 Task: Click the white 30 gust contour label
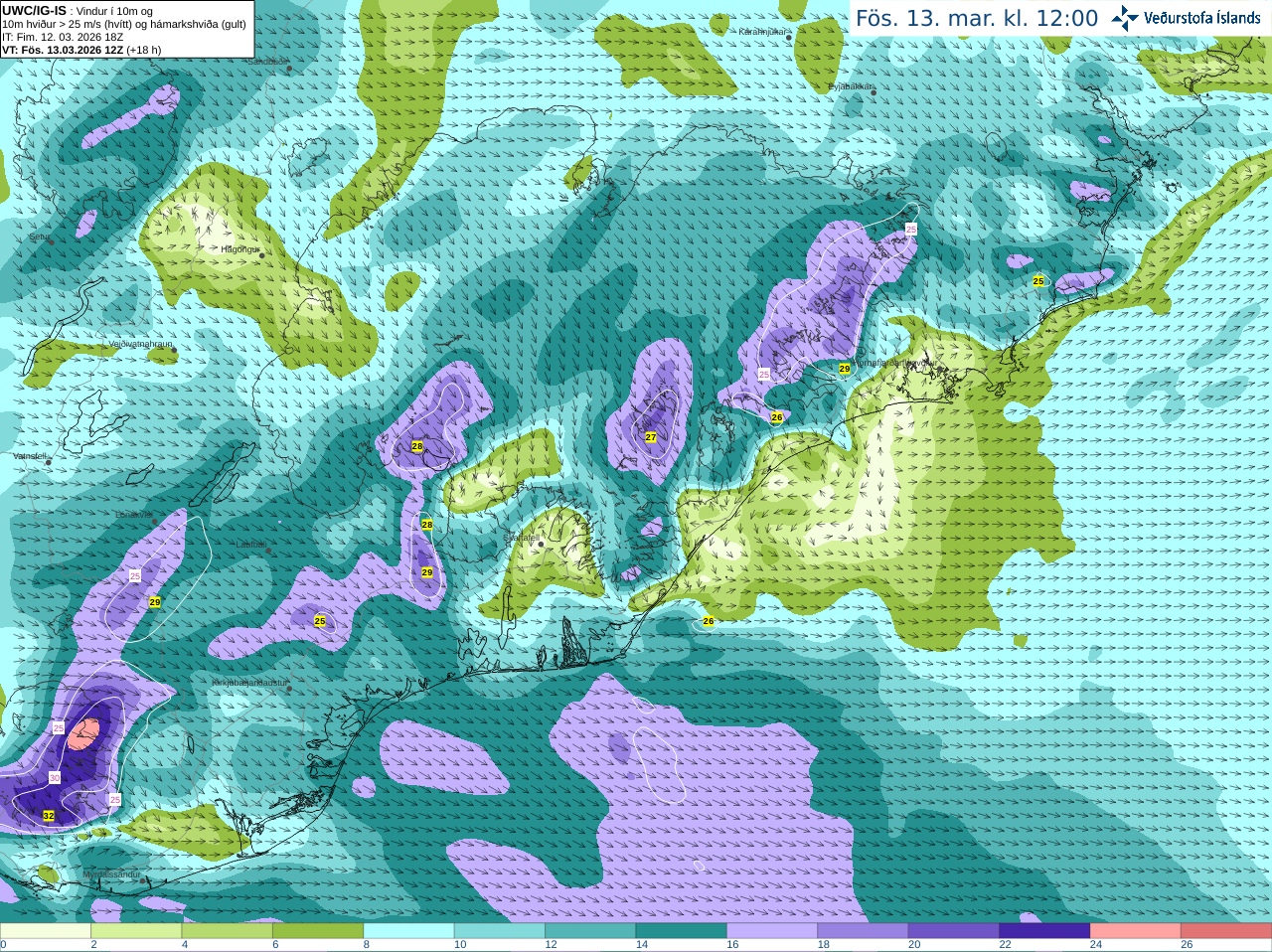55,778
